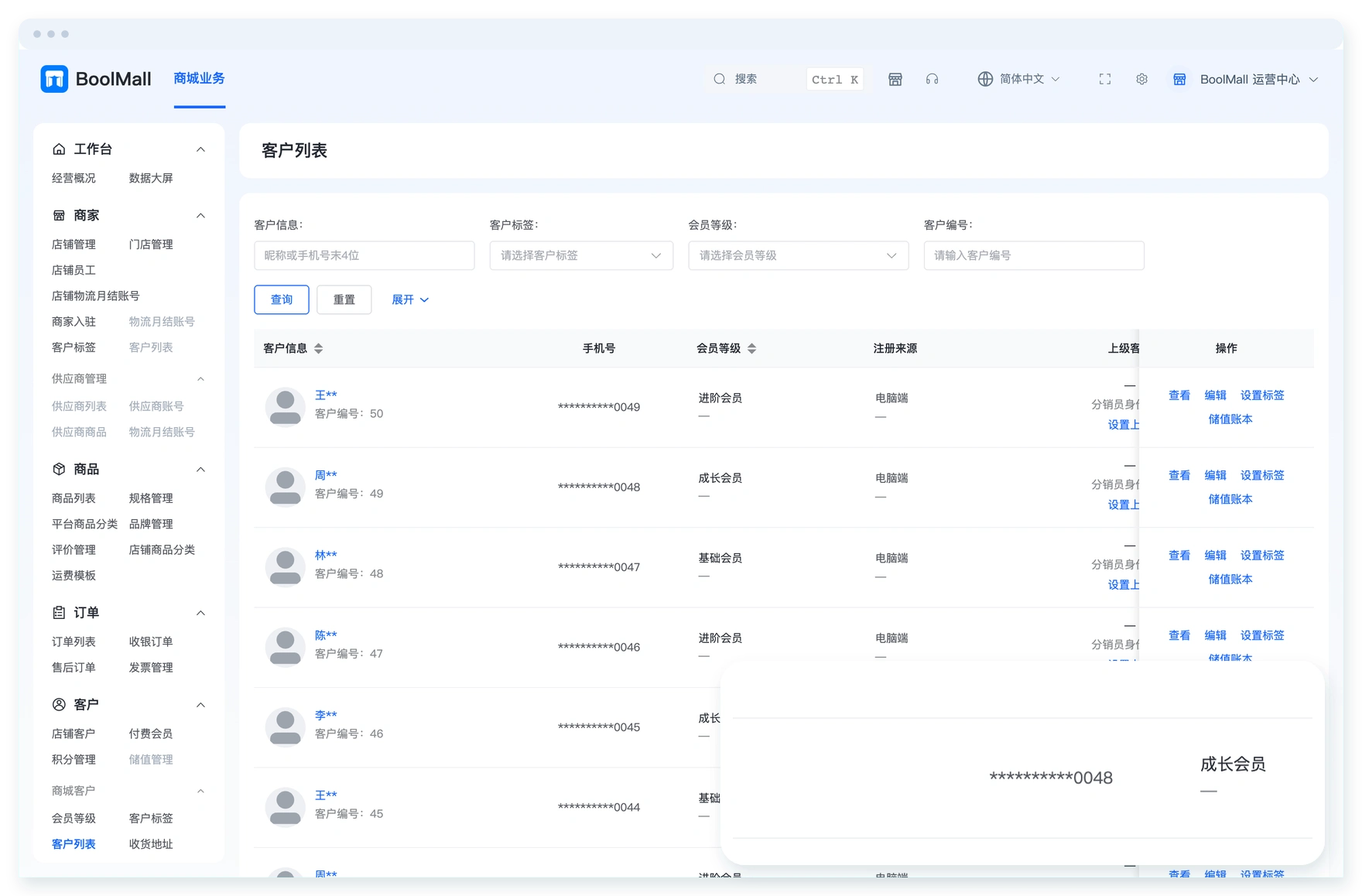This screenshot has width=1362, height=896.
Task: Sort by the 会员等级 column arrows
Action: (752, 348)
